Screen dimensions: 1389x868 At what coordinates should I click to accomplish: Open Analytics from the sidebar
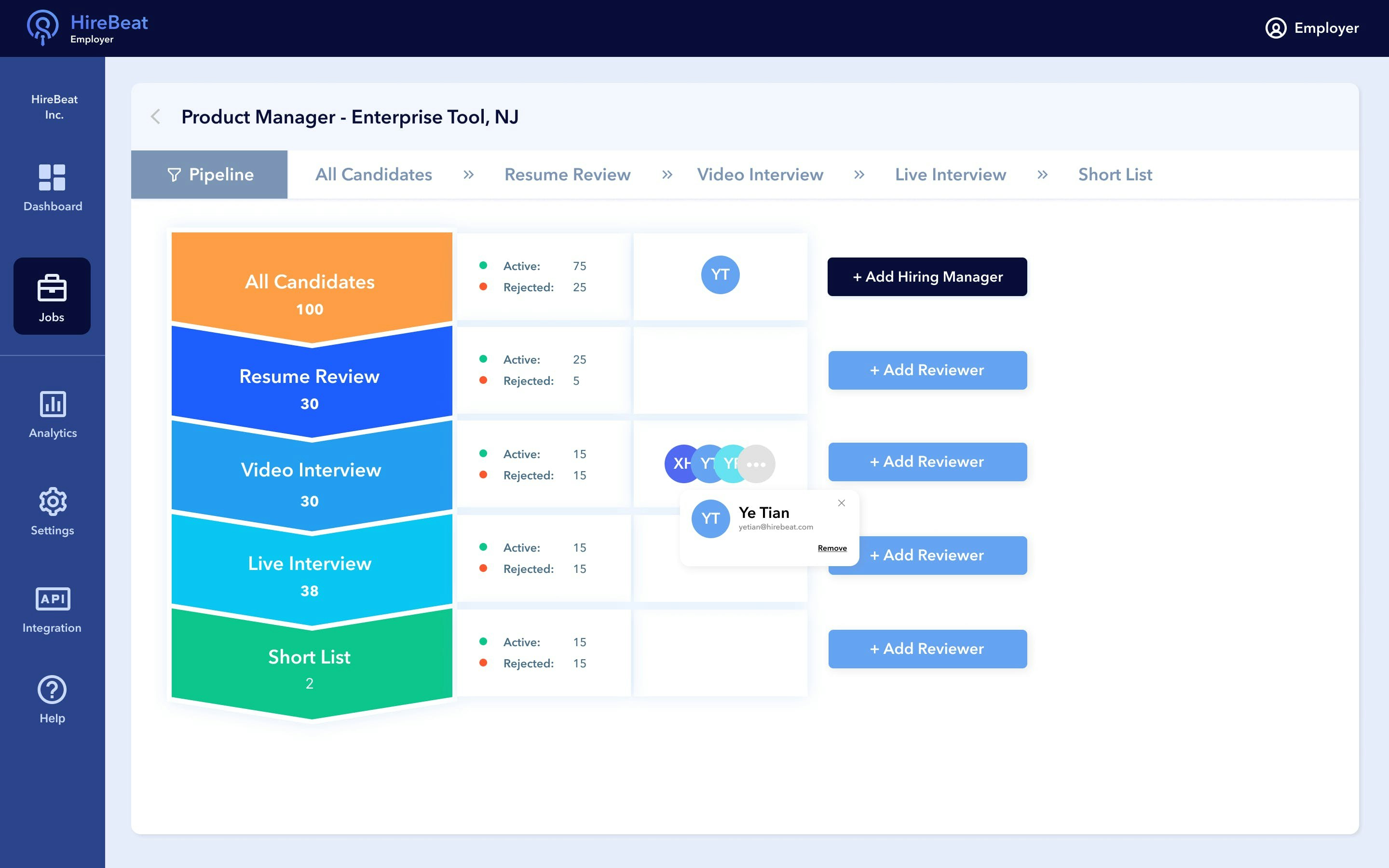(52, 415)
